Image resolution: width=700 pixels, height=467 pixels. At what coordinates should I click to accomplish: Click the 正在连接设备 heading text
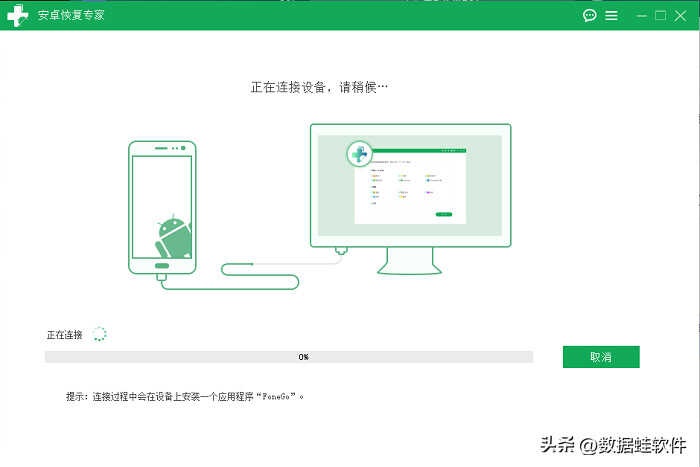(318, 88)
